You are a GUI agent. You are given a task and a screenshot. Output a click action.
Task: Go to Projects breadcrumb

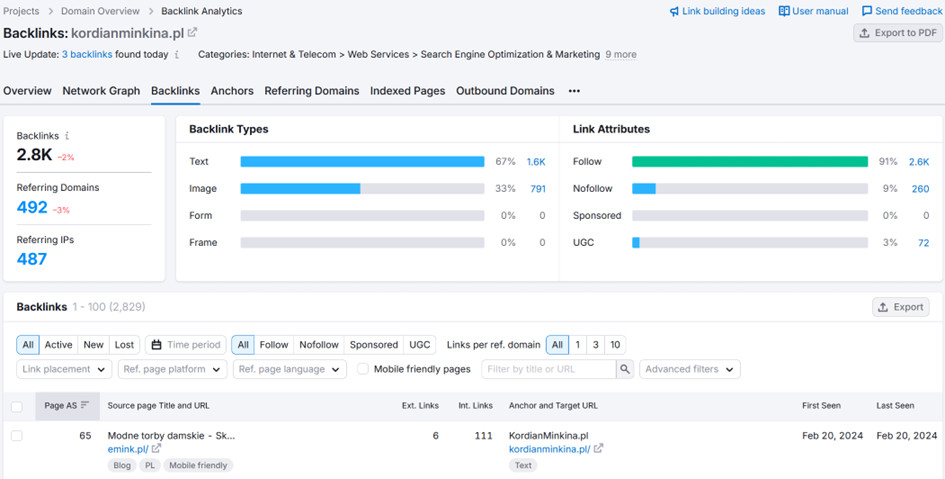[21, 11]
